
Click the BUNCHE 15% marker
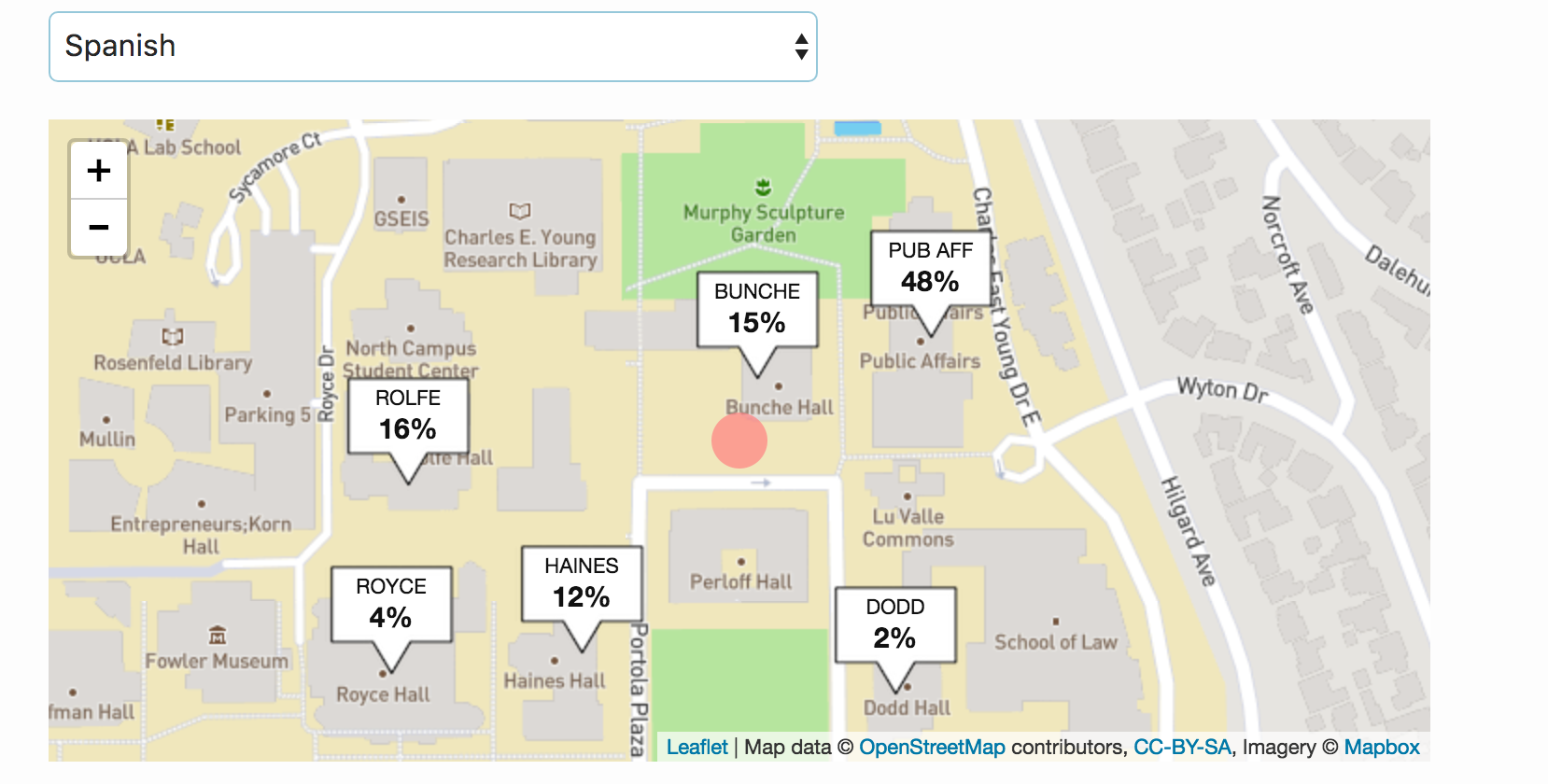[757, 310]
